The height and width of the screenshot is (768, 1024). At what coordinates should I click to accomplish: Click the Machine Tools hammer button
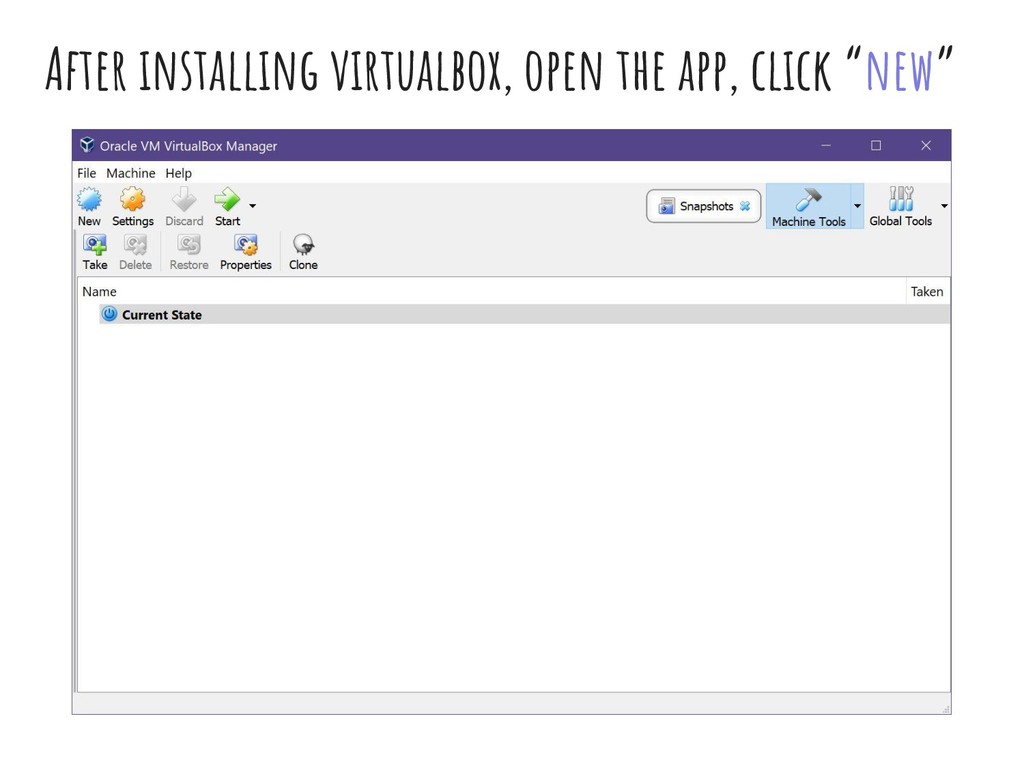point(808,206)
